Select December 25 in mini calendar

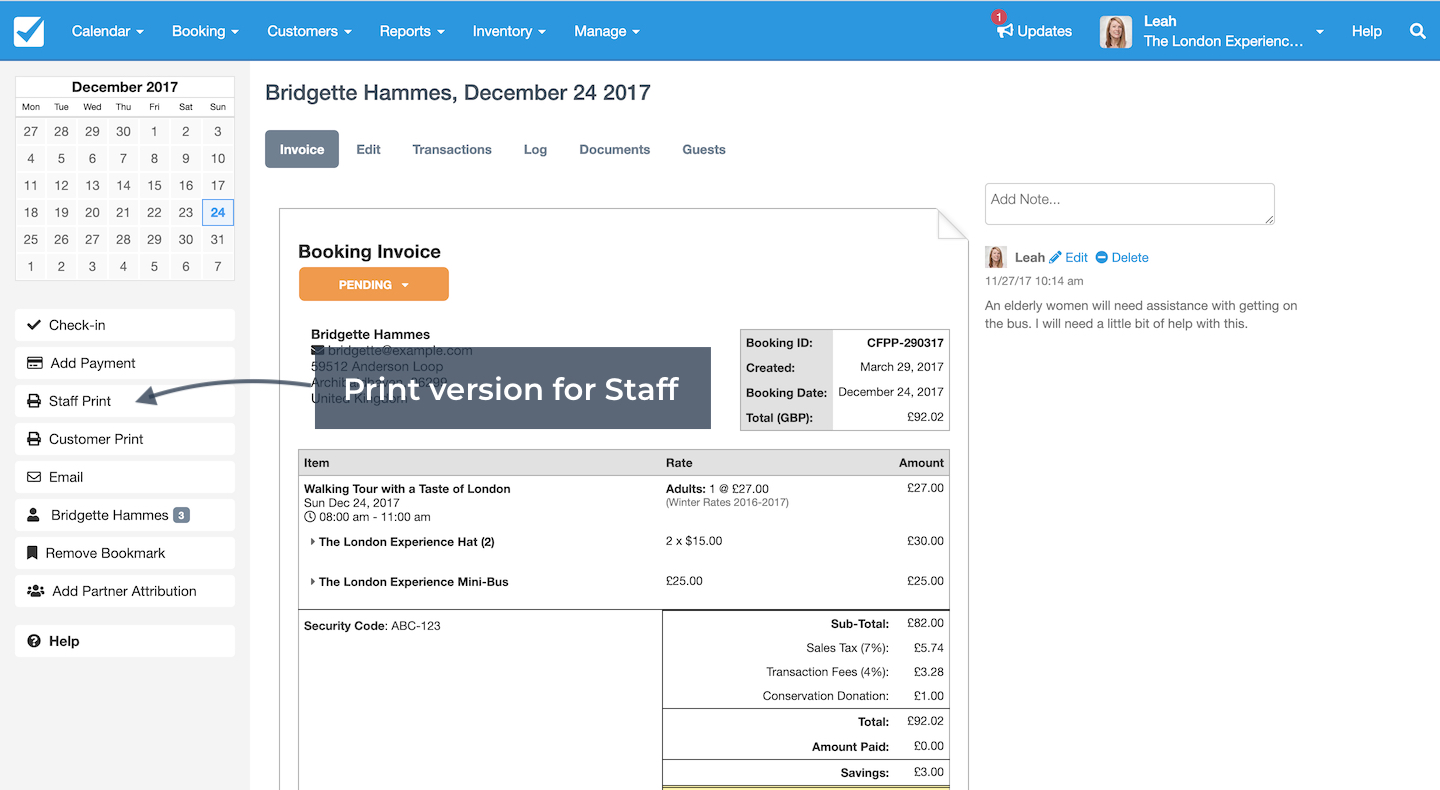pyautogui.click(x=31, y=239)
